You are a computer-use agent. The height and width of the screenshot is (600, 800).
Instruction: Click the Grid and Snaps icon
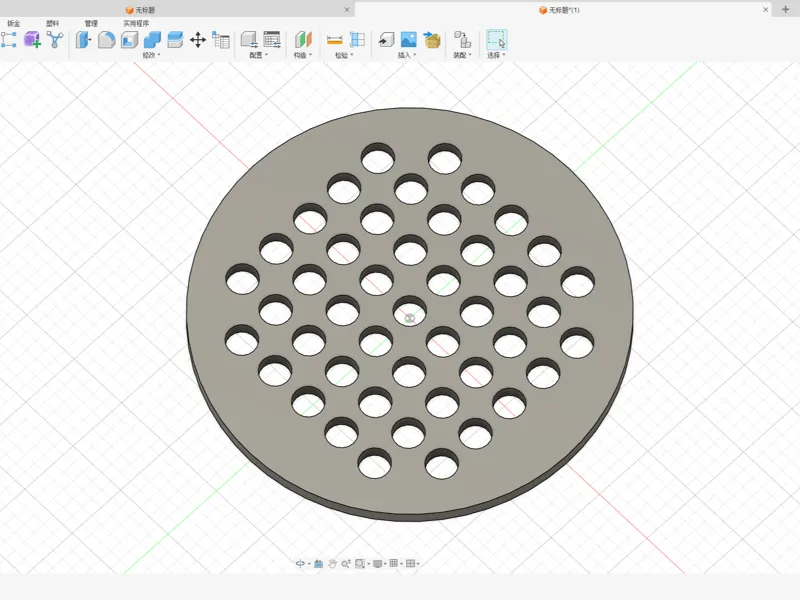click(393, 563)
